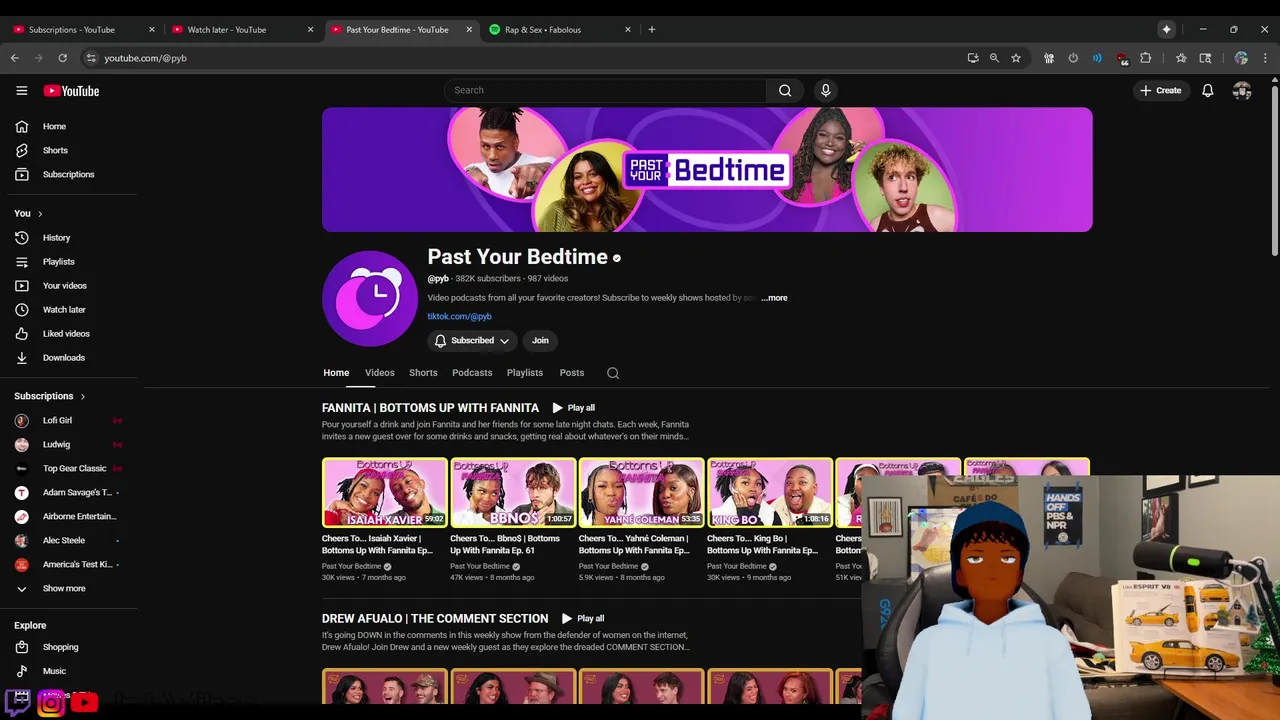1280x720 pixels.
Task: Open the Chrome three-dot menu
Action: click(1265, 58)
